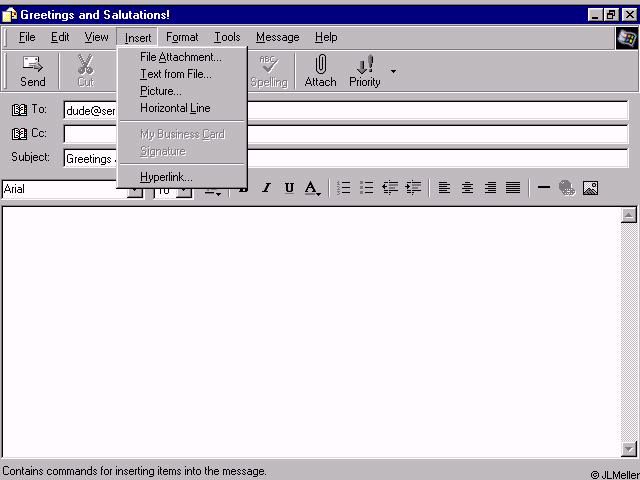Image resolution: width=640 pixels, height=480 pixels.
Task: Justify the text
Action: [513, 188]
